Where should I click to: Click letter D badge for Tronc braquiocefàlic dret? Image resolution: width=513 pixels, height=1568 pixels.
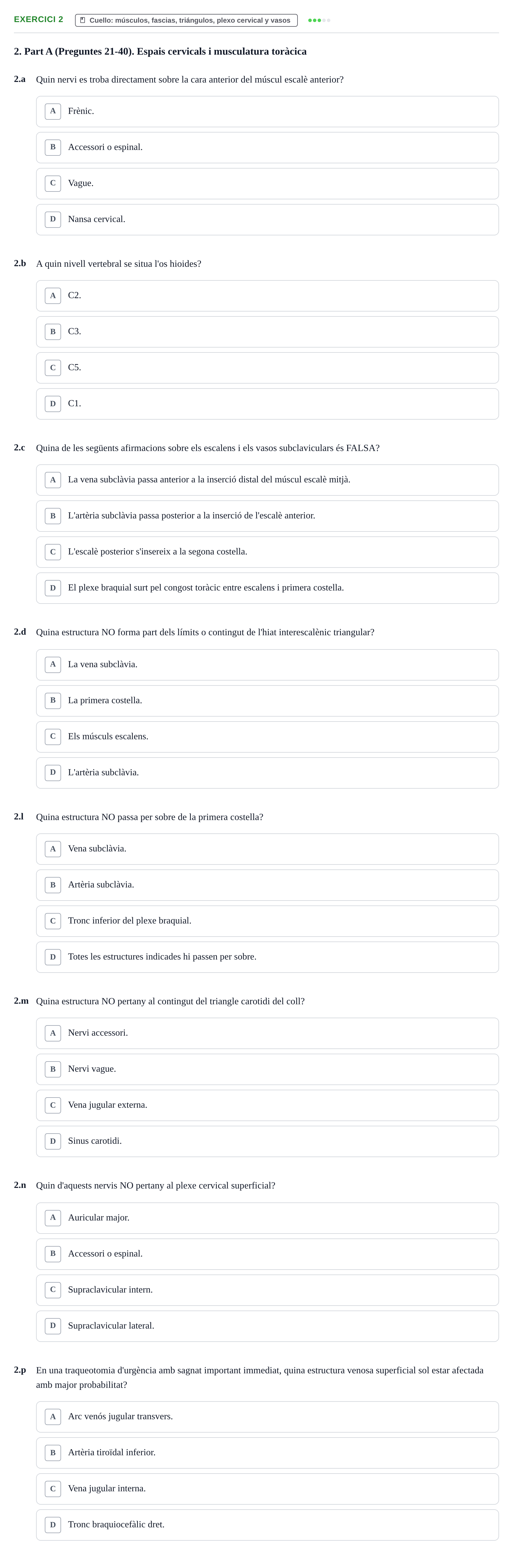53,1525
